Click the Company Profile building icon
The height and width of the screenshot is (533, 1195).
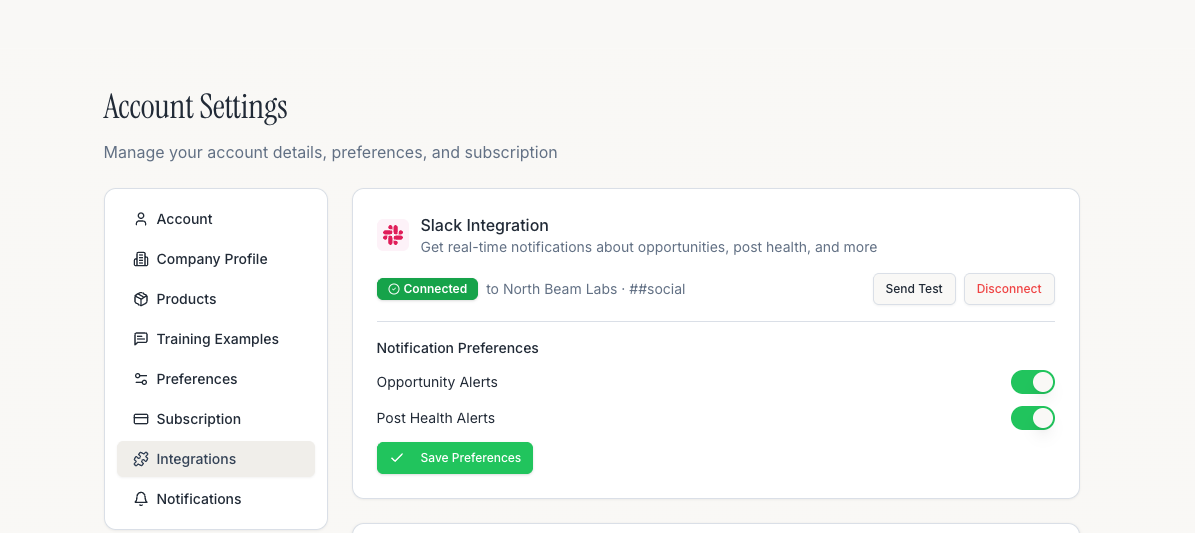pyautogui.click(x=140, y=259)
